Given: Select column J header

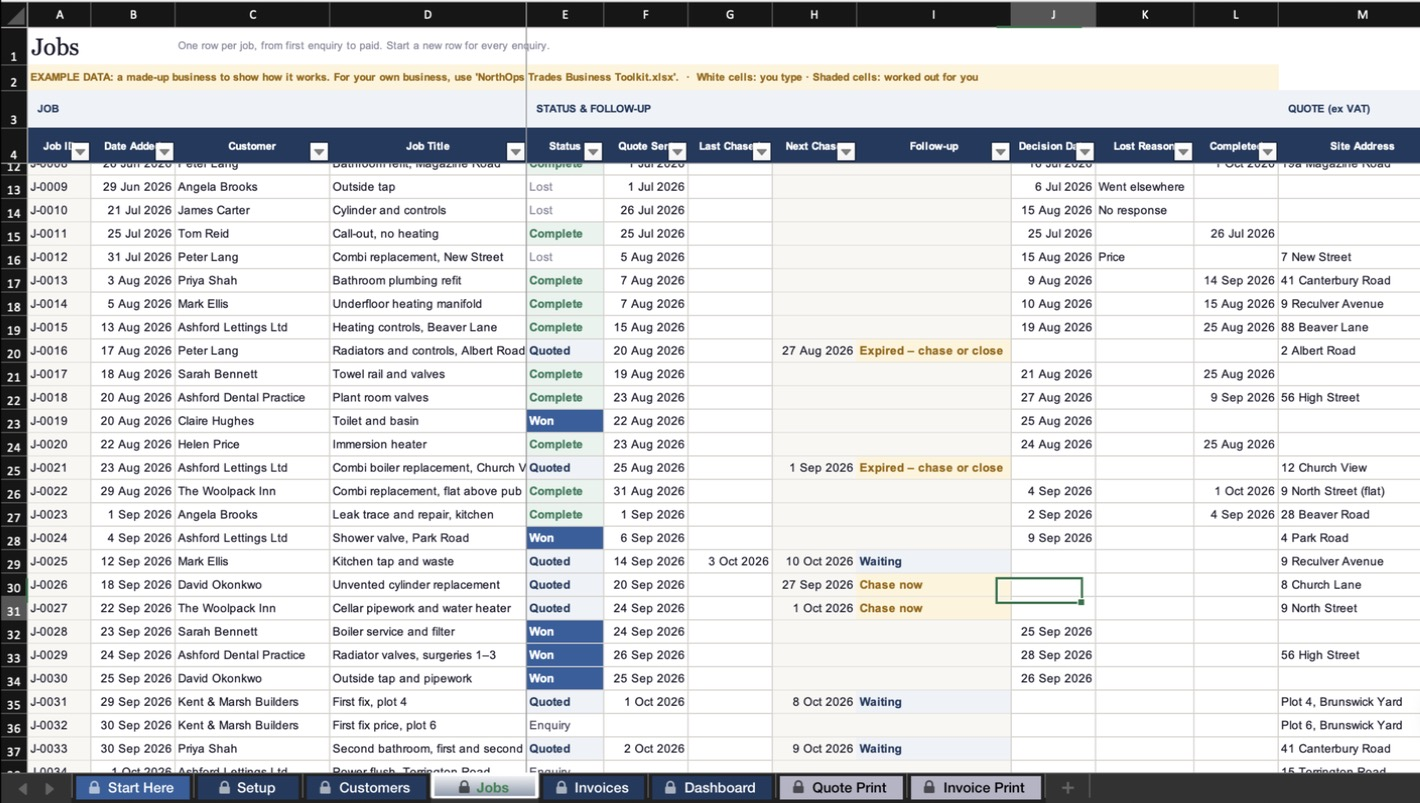Looking at the screenshot, I should [1053, 14].
